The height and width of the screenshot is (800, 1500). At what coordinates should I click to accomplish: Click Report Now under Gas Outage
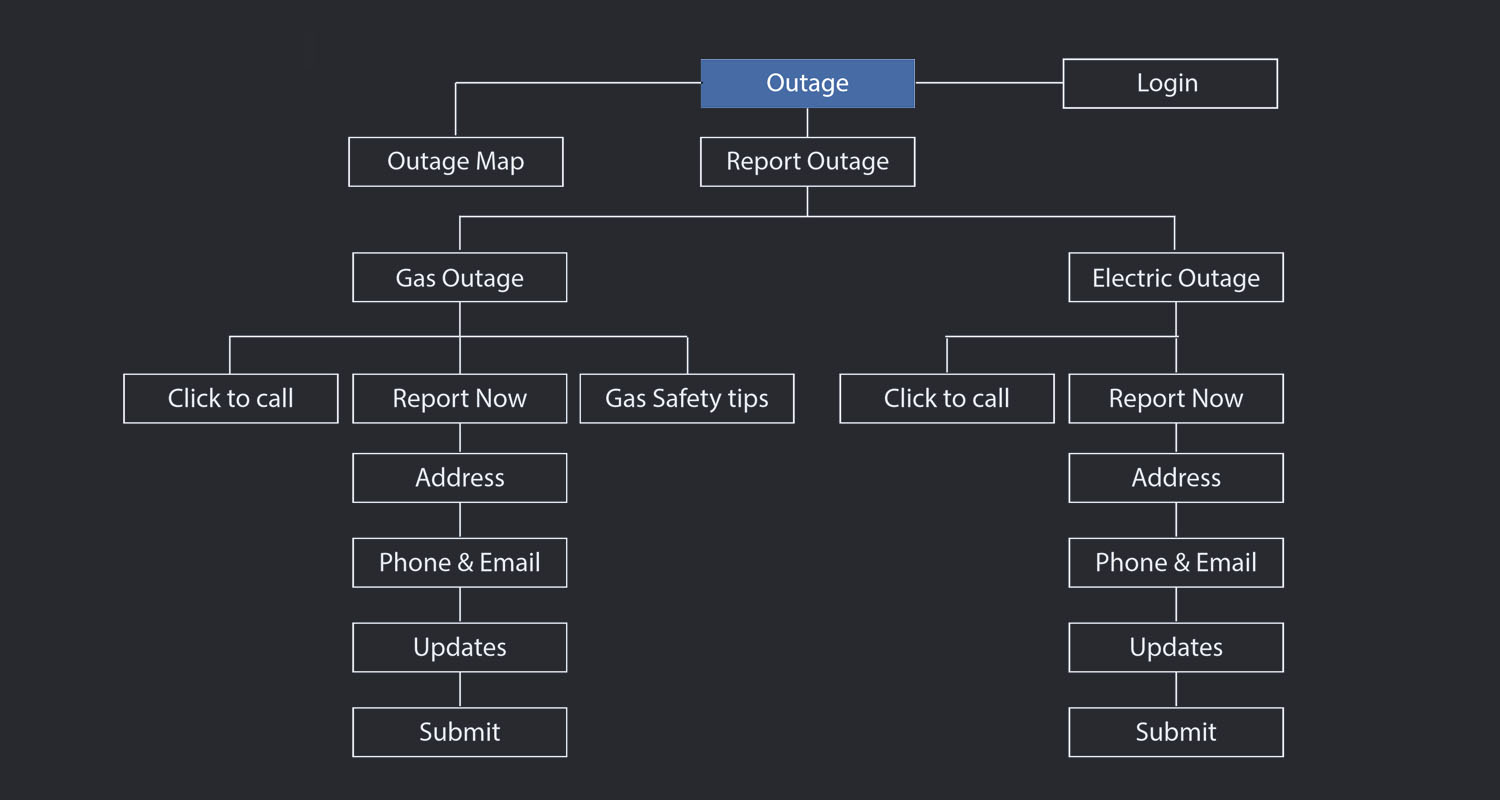pos(459,399)
